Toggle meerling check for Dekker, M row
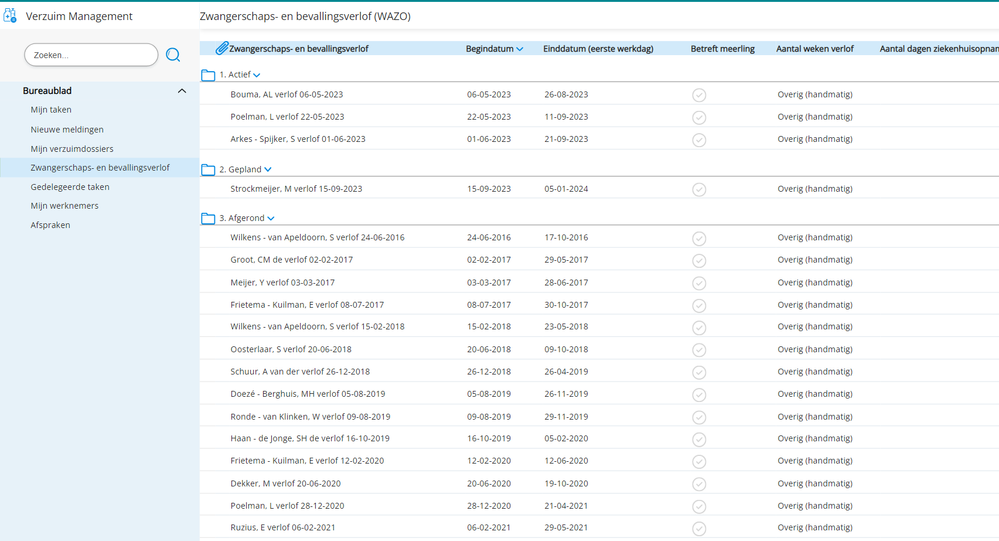The image size is (999, 541). click(x=699, y=484)
